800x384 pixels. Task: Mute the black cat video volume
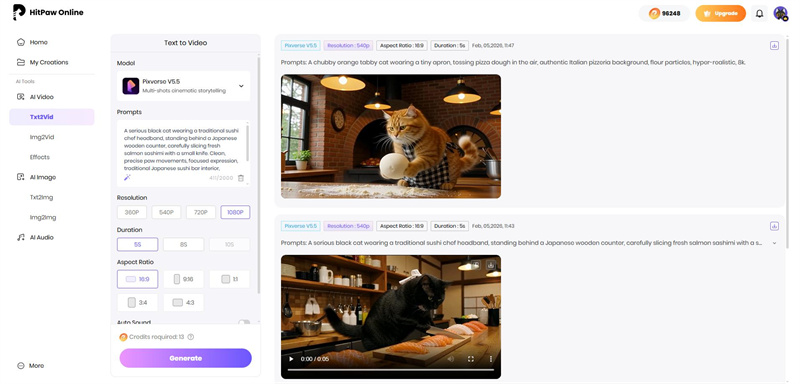point(451,359)
